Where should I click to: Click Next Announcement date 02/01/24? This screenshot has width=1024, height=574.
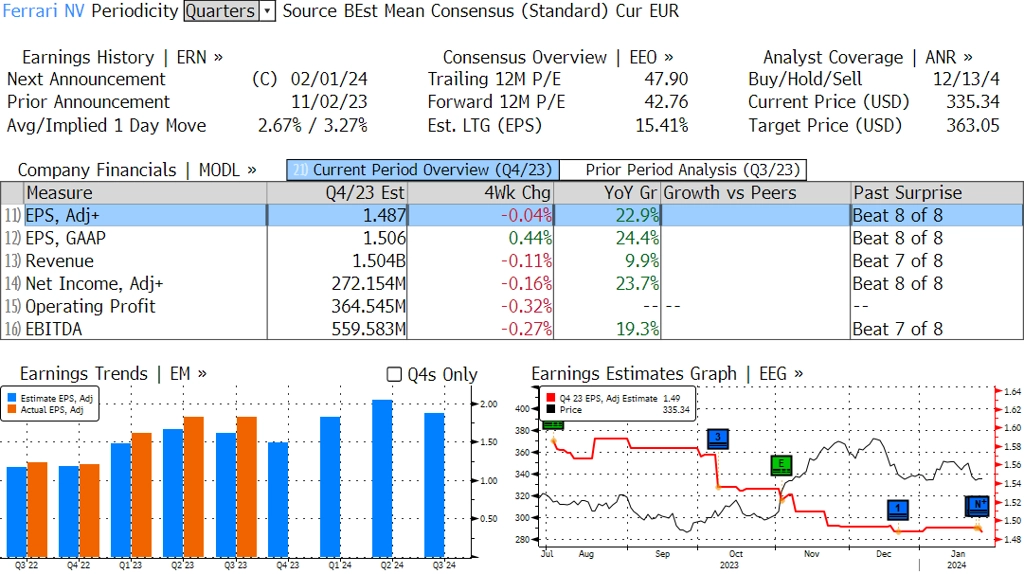(x=329, y=79)
